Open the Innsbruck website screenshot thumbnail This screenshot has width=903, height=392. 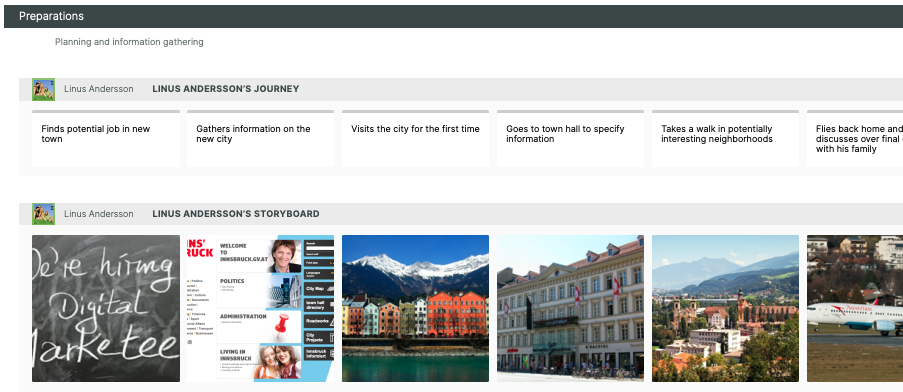260,309
